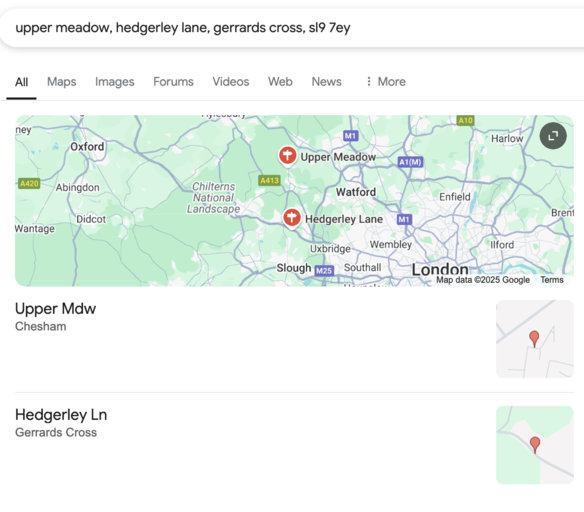Click the Upper Meadow map pin
The width and height of the screenshot is (584, 512).
click(288, 156)
